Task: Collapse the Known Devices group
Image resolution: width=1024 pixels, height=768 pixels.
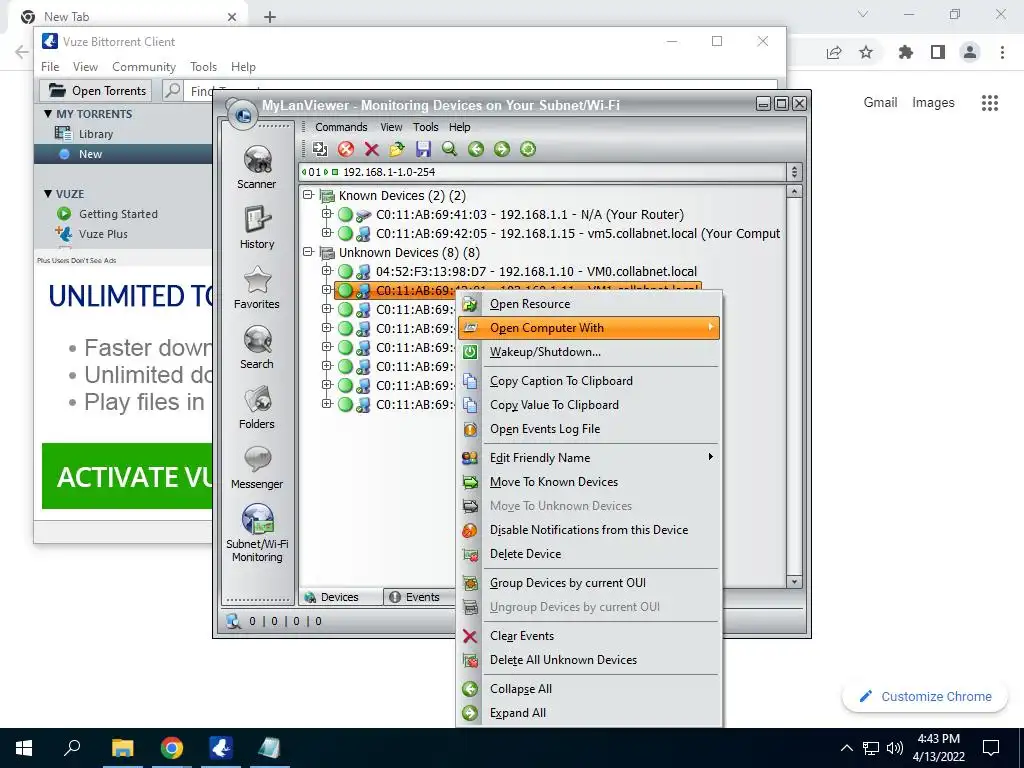Action: [x=308, y=195]
